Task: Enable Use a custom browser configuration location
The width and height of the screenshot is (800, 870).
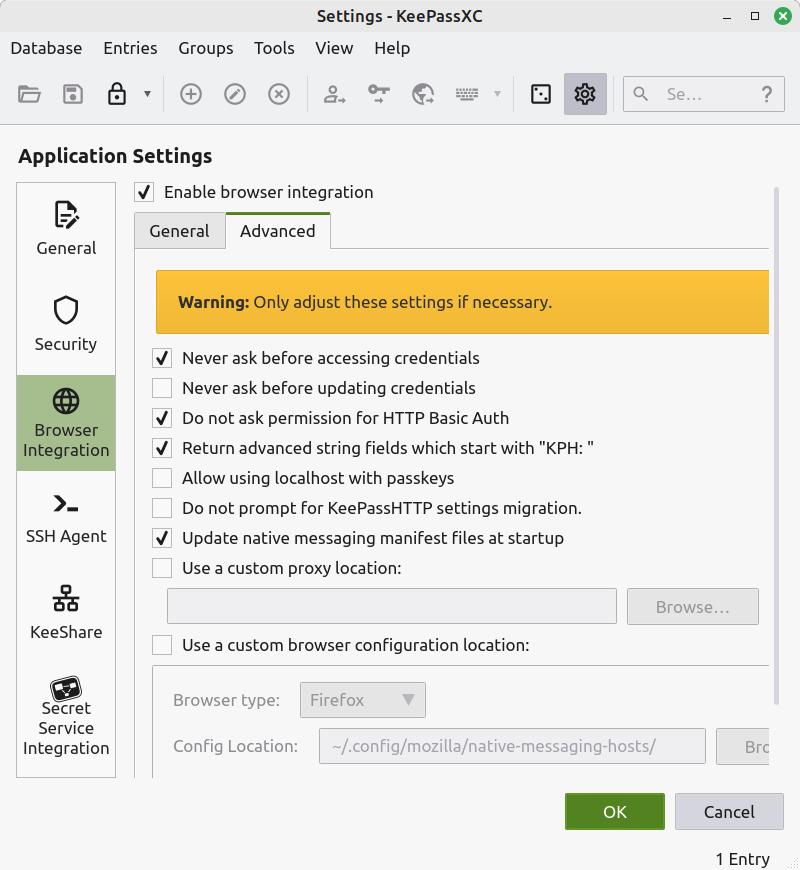Action: 162,645
